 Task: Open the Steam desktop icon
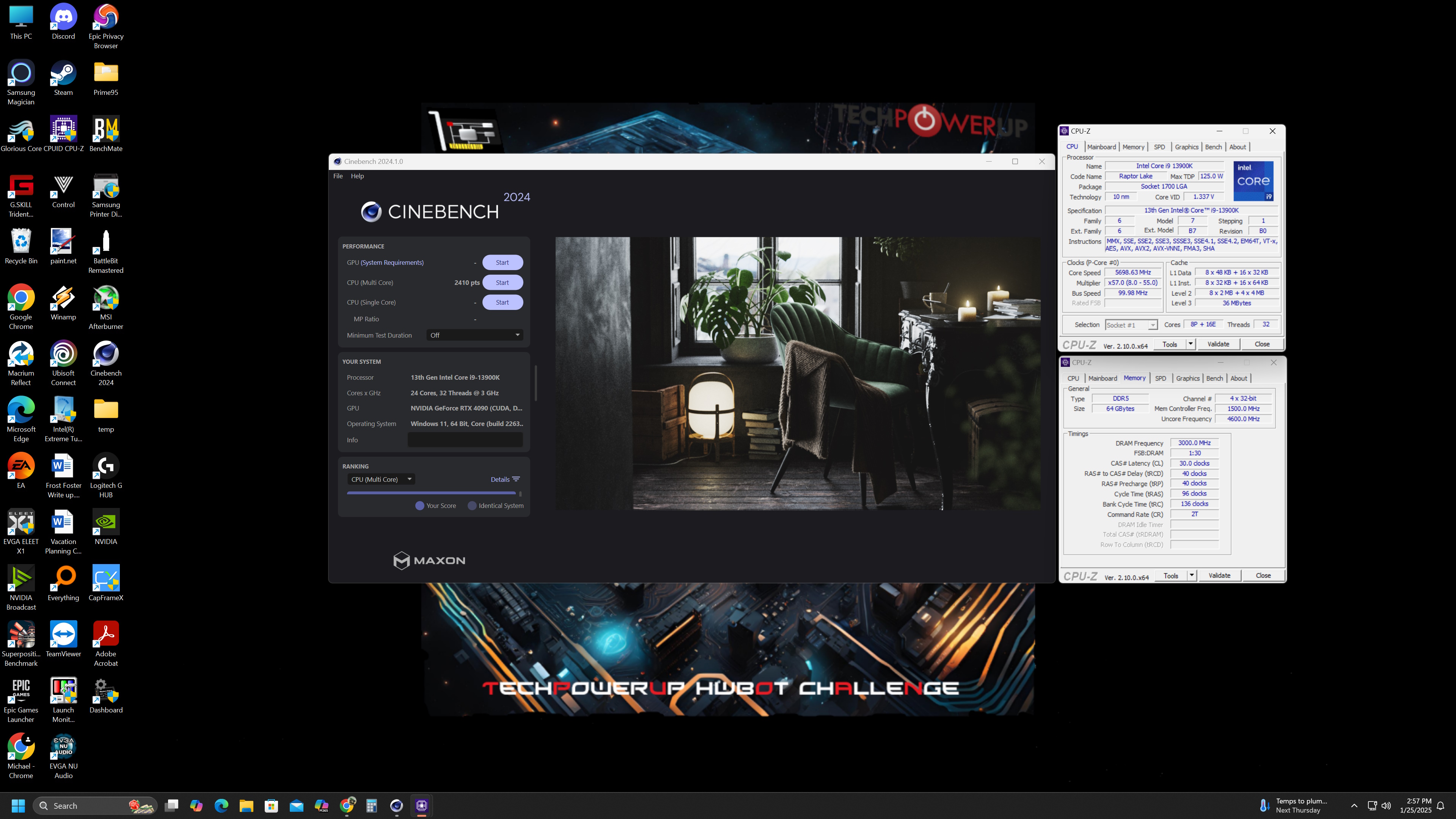point(63,78)
